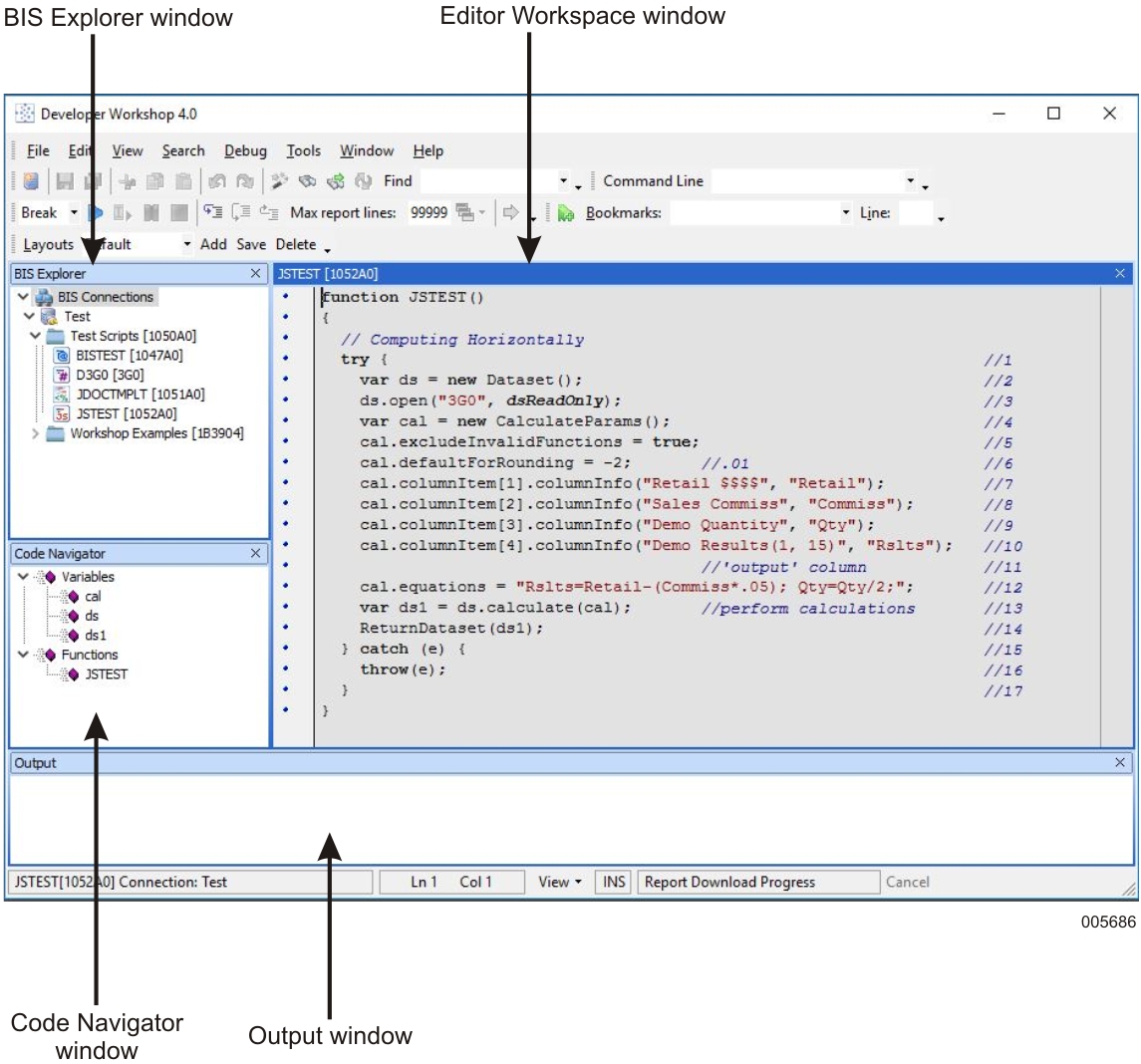This screenshot has height=1064, width=1141.
Task: Click the JDOCTMPLT document icon in the tree
Action: click(62, 395)
